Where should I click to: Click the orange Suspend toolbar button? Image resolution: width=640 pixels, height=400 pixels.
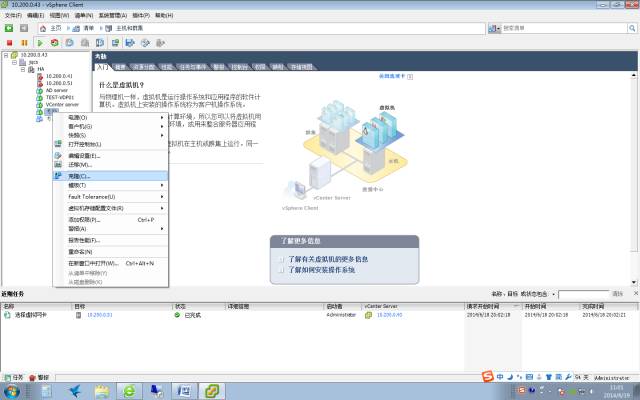point(24,43)
